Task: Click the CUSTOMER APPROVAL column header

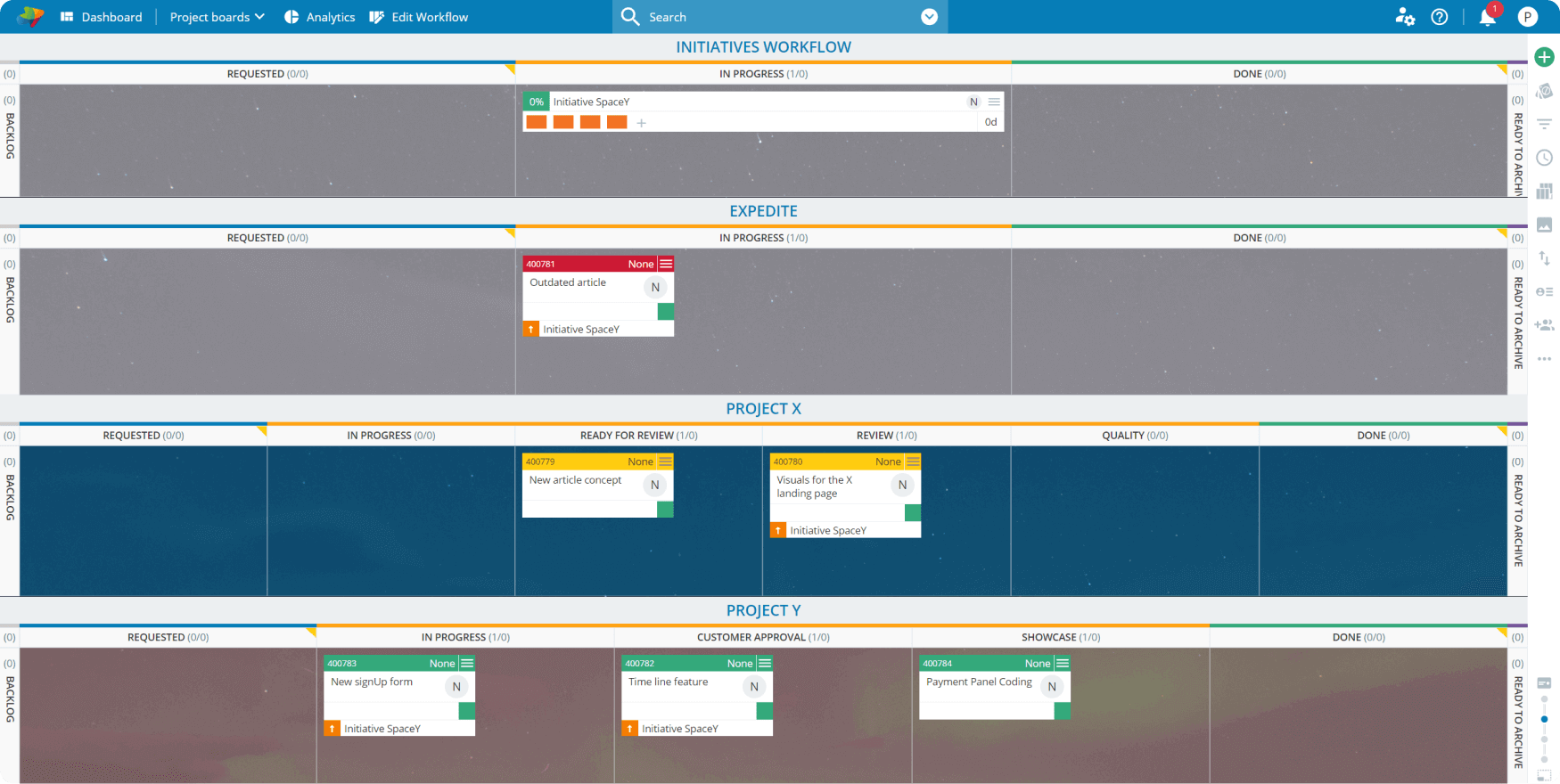Action: [x=763, y=637]
